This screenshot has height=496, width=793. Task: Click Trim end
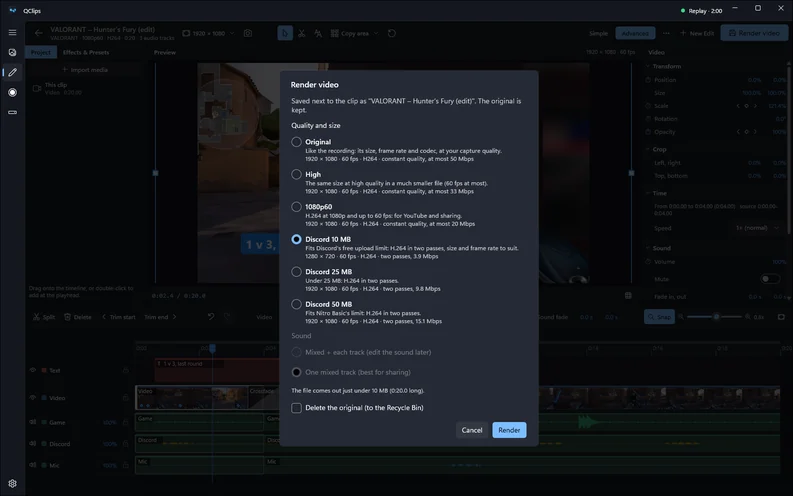(x=160, y=317)
